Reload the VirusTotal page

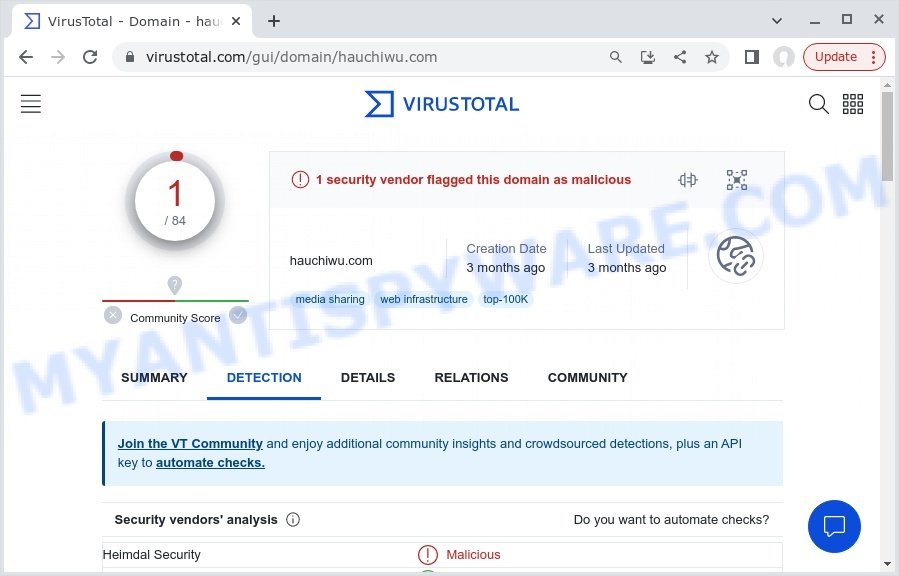pyautogui.click(x=90, y=57)
